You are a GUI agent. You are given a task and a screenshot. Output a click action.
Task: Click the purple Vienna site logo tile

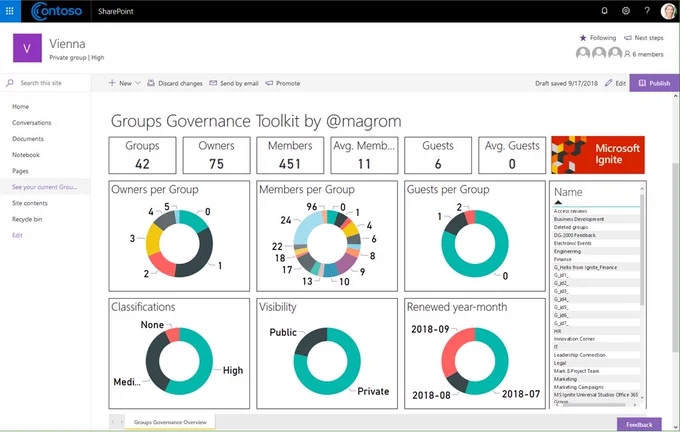(x=27, y=48)
